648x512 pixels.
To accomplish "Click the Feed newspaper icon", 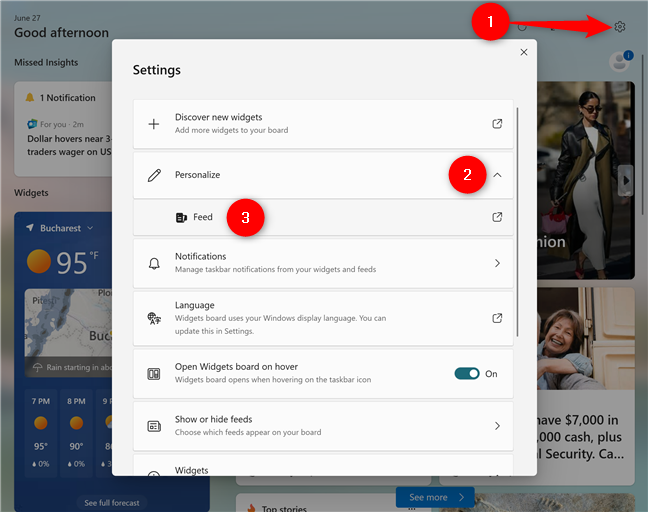I will 181,217.
